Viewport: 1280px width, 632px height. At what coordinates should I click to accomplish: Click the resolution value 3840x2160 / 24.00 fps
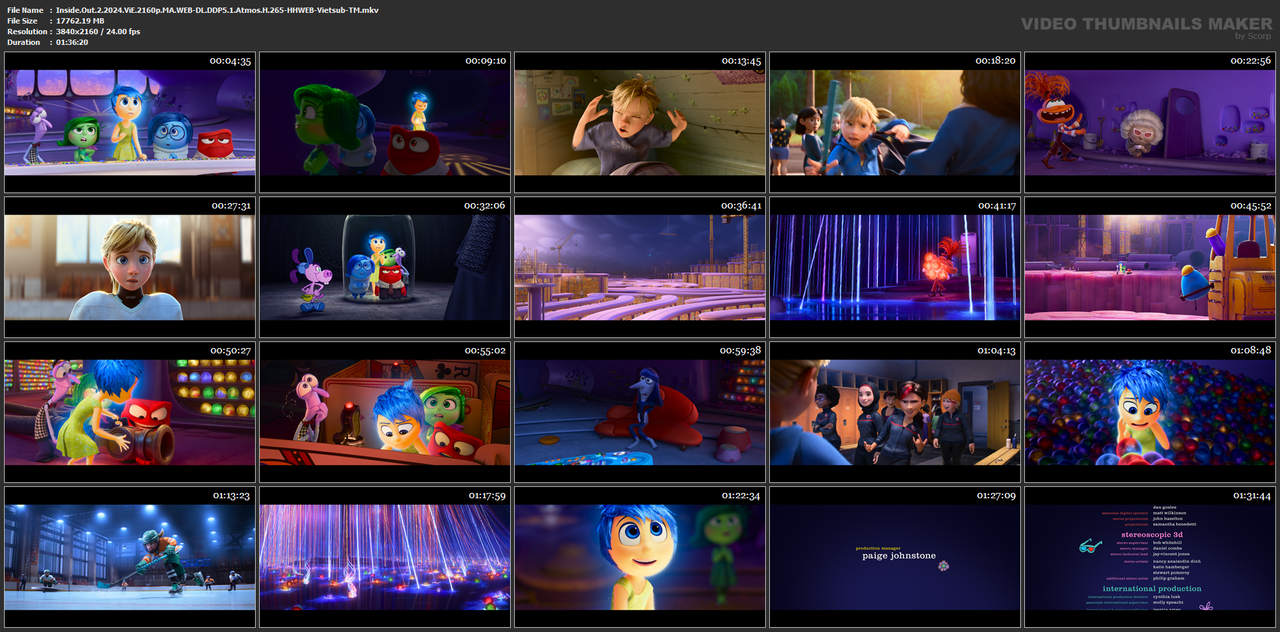tap(98, 31)
